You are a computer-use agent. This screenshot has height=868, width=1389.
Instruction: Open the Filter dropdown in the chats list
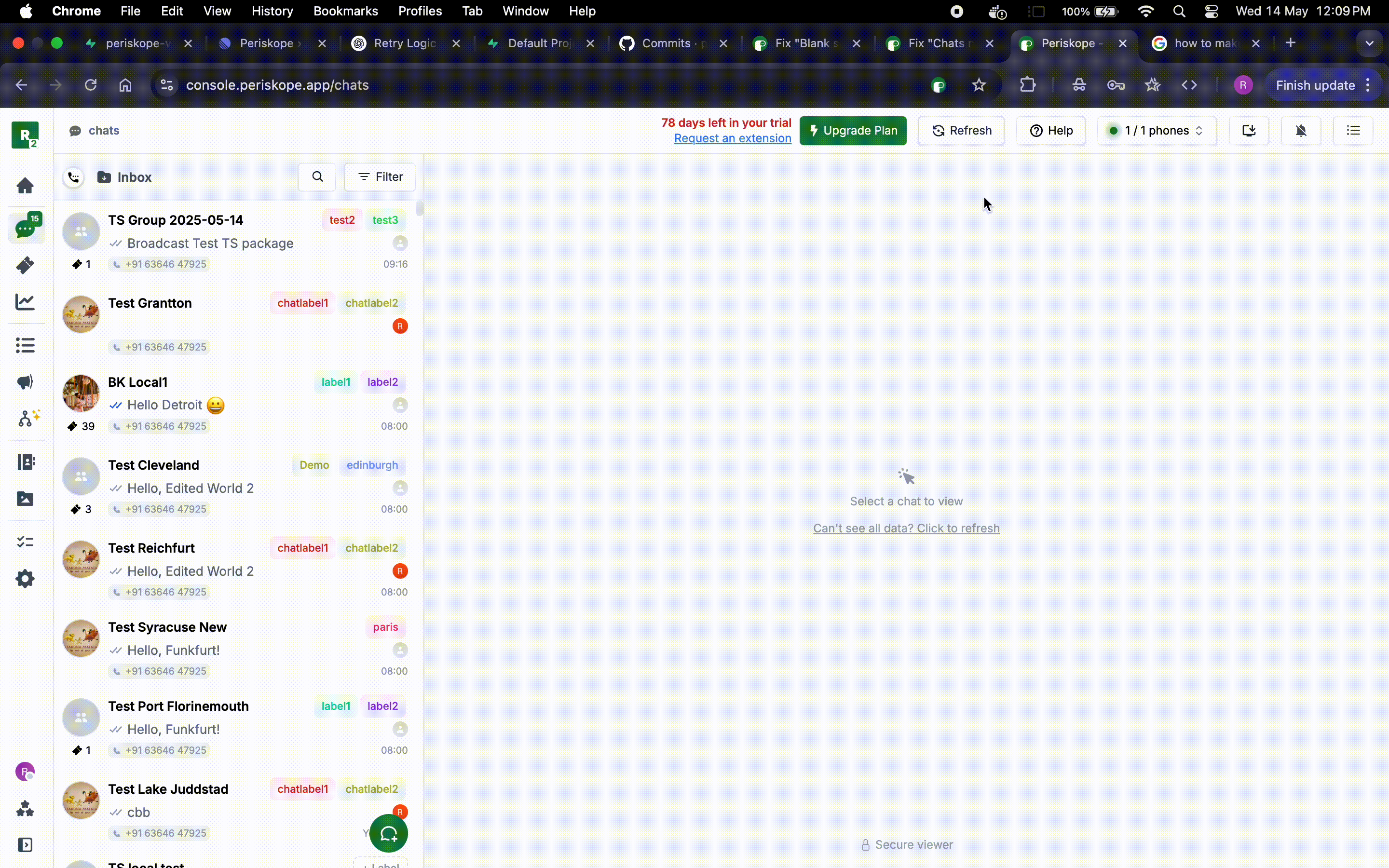click(x=380, y=177)
